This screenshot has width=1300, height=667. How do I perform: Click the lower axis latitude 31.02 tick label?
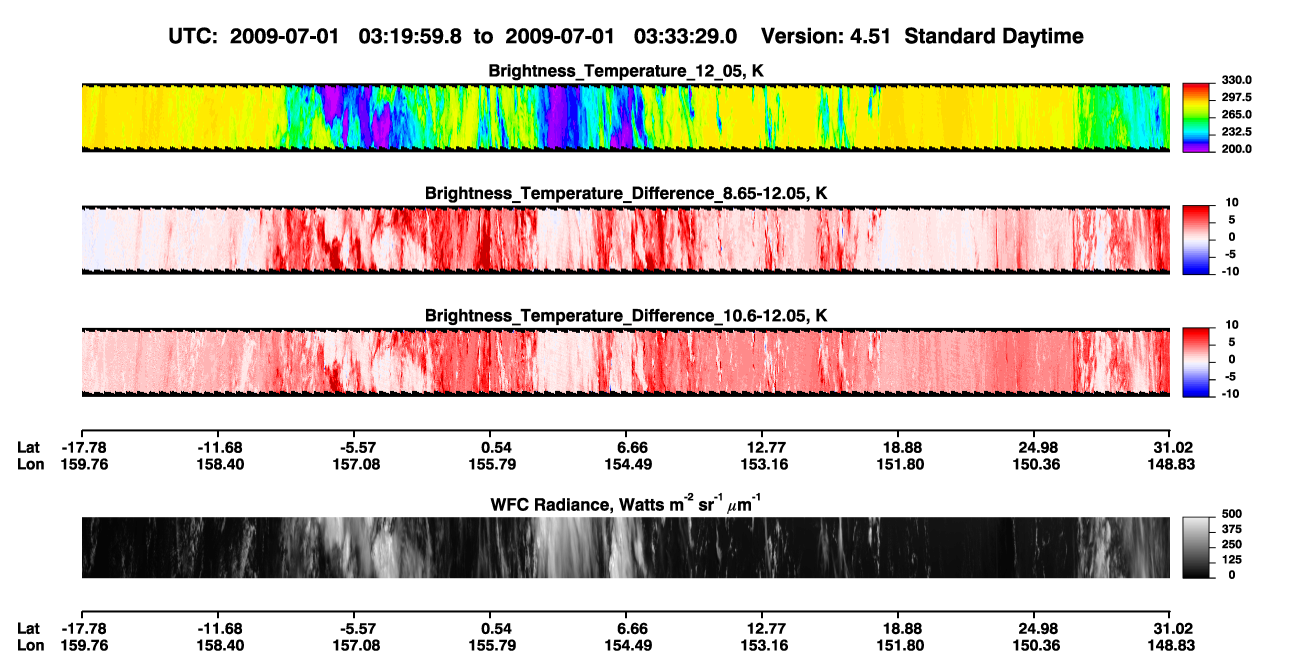click(1172, 628)
